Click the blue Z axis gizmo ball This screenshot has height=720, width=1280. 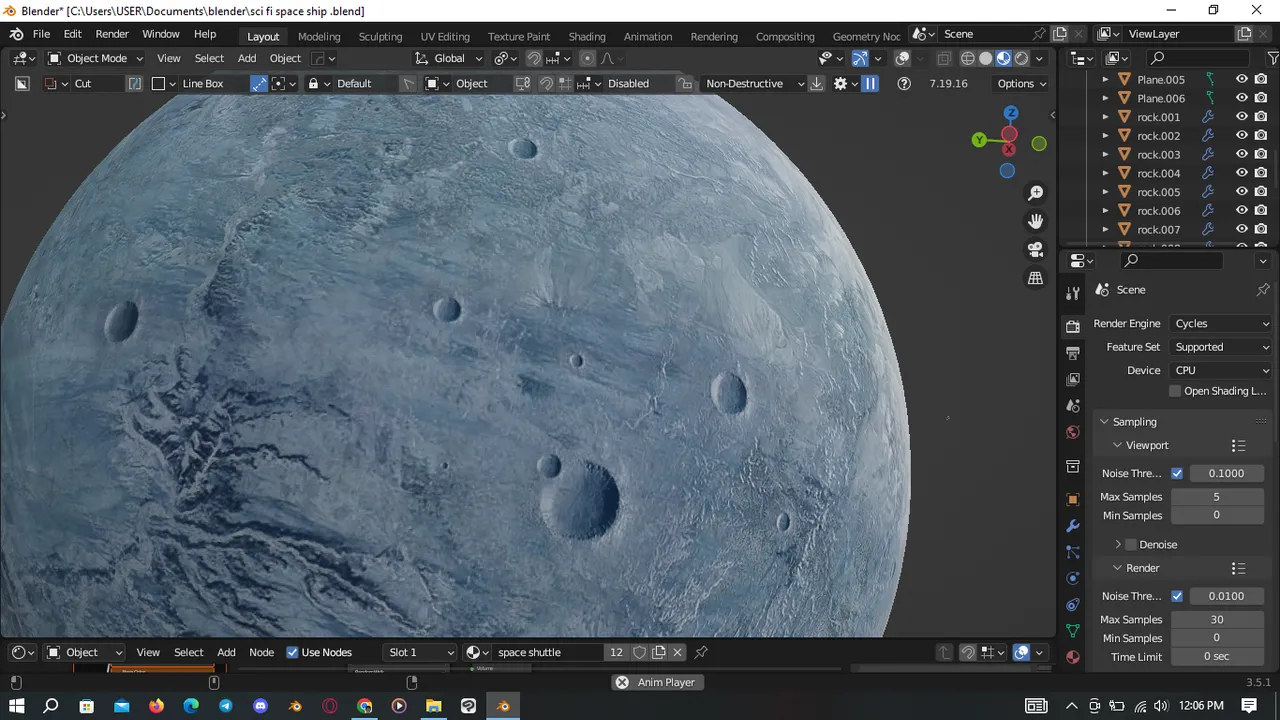pyautogui.click(x=1011, y=113)
